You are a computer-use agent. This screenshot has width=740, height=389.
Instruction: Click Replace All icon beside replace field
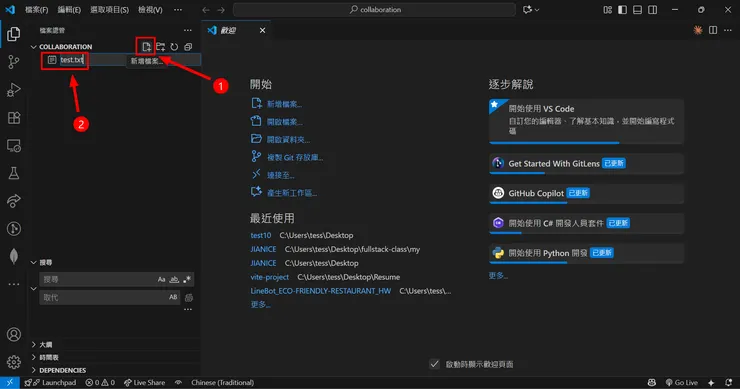[x=189, y=297]
